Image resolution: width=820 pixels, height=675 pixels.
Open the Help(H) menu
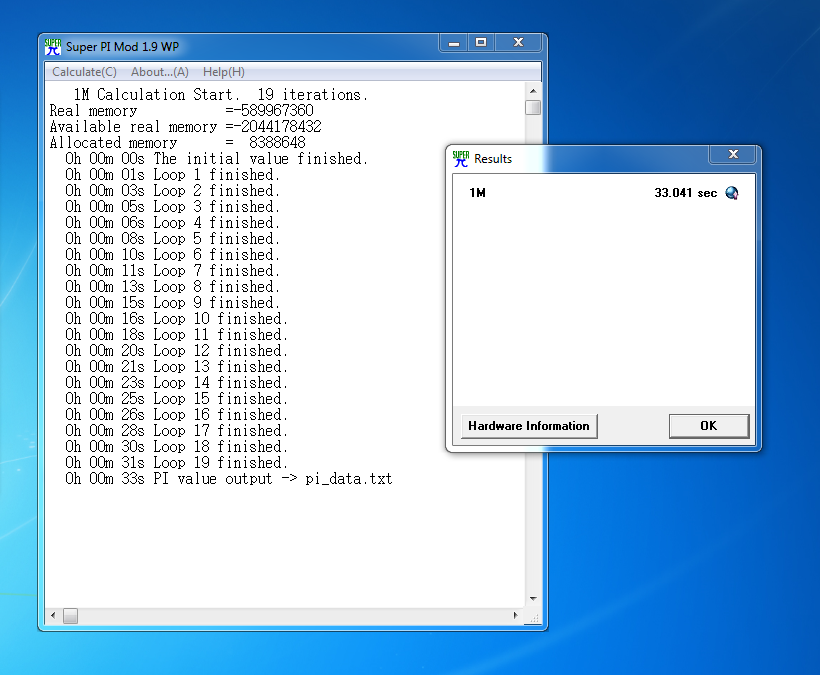[223, 72]
